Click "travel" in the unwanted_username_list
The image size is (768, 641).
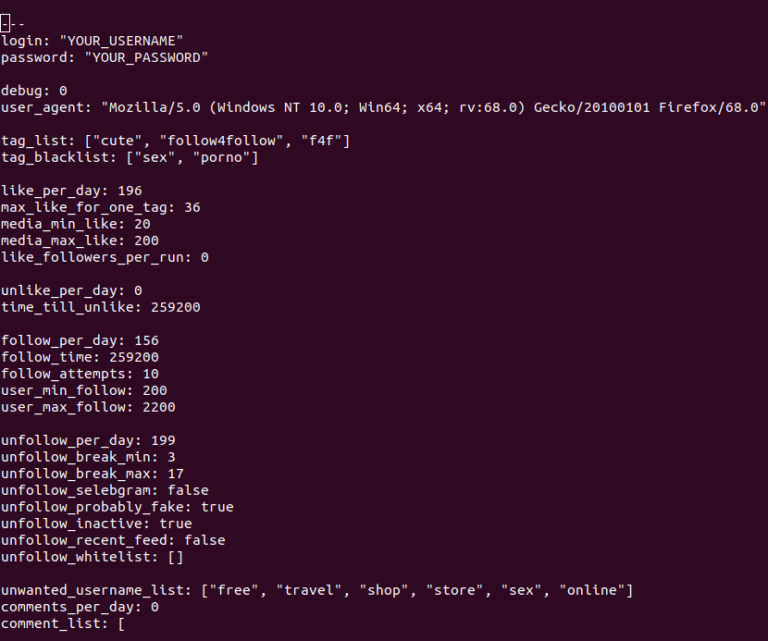[305, 590]
